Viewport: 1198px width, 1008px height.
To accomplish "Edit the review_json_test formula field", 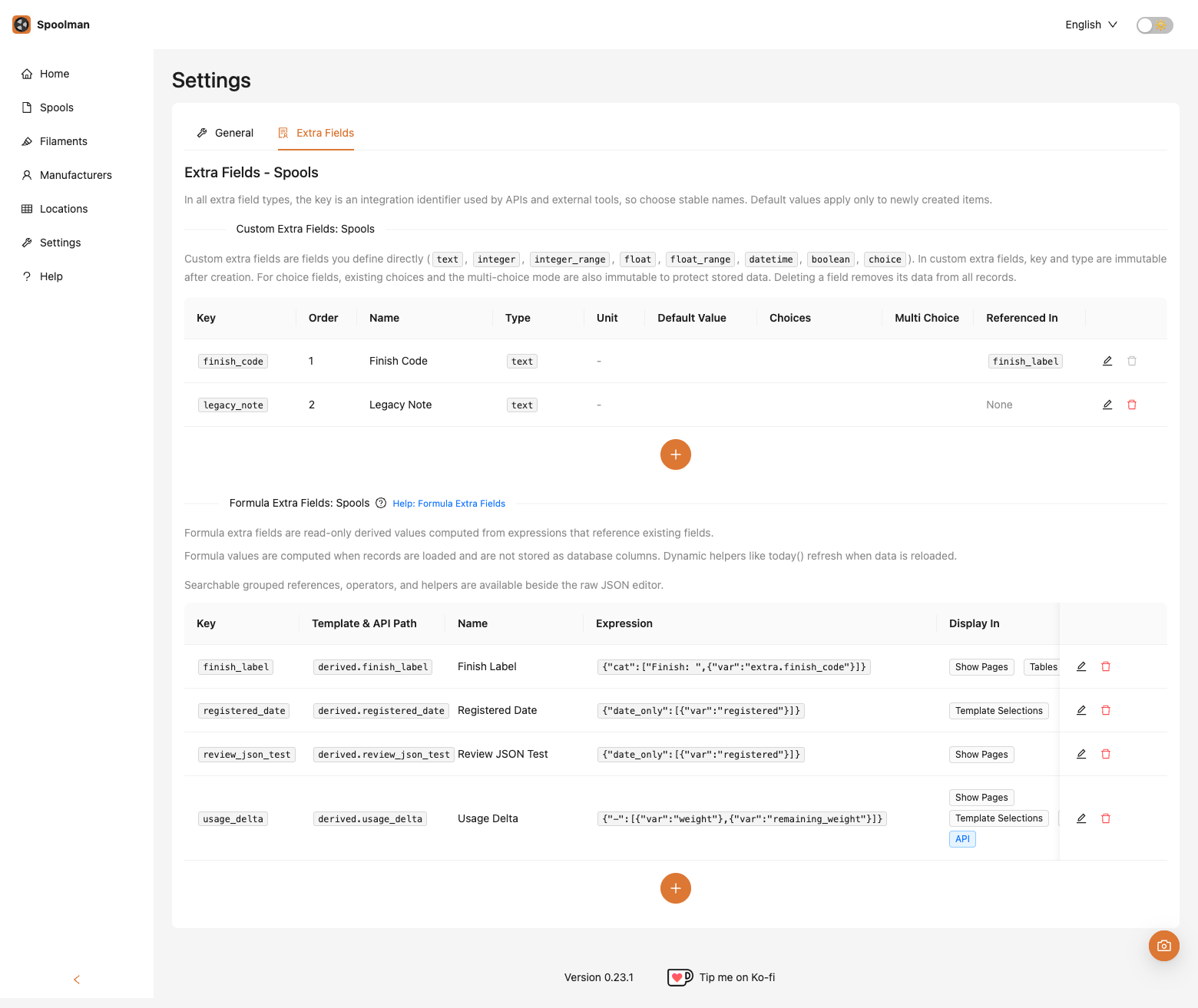I will tap(1081, 754).
